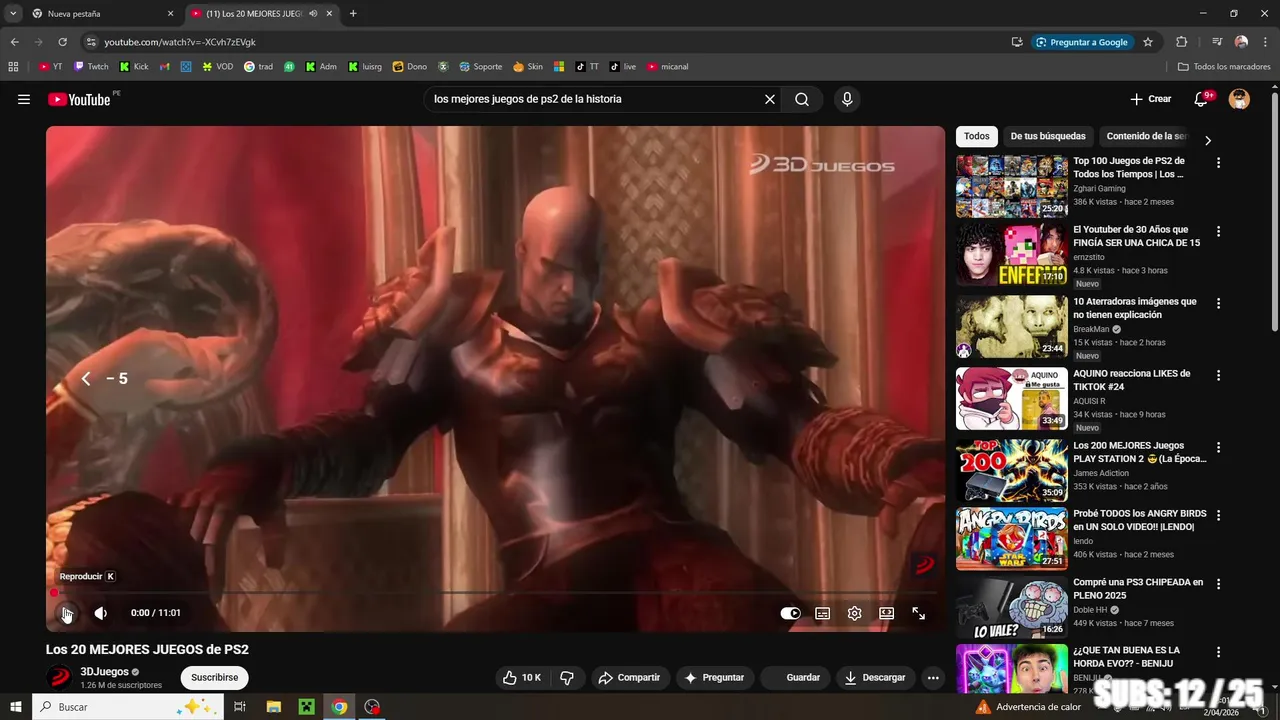Switch to theater mode view
The image size is (1280, 720).
(x=886, y=614)
